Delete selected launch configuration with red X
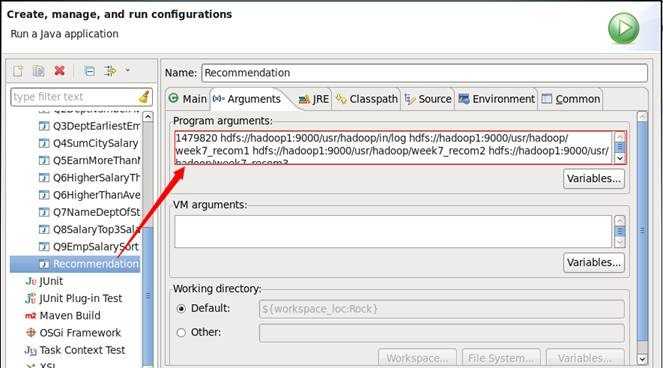Viewport: 663px width, 368px height. pos(60,70)
